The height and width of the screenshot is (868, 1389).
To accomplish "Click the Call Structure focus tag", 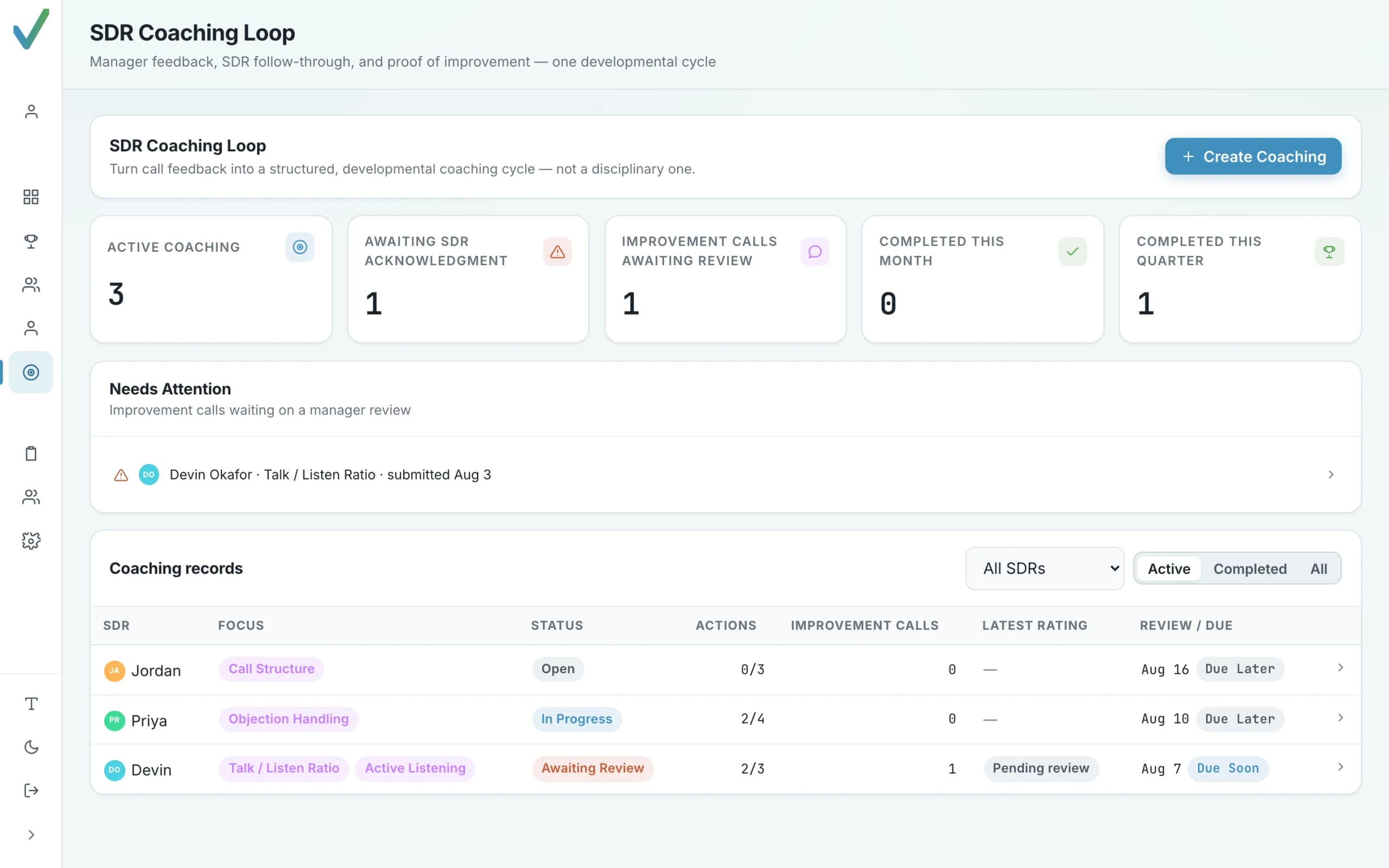I will tap(271, 669).
